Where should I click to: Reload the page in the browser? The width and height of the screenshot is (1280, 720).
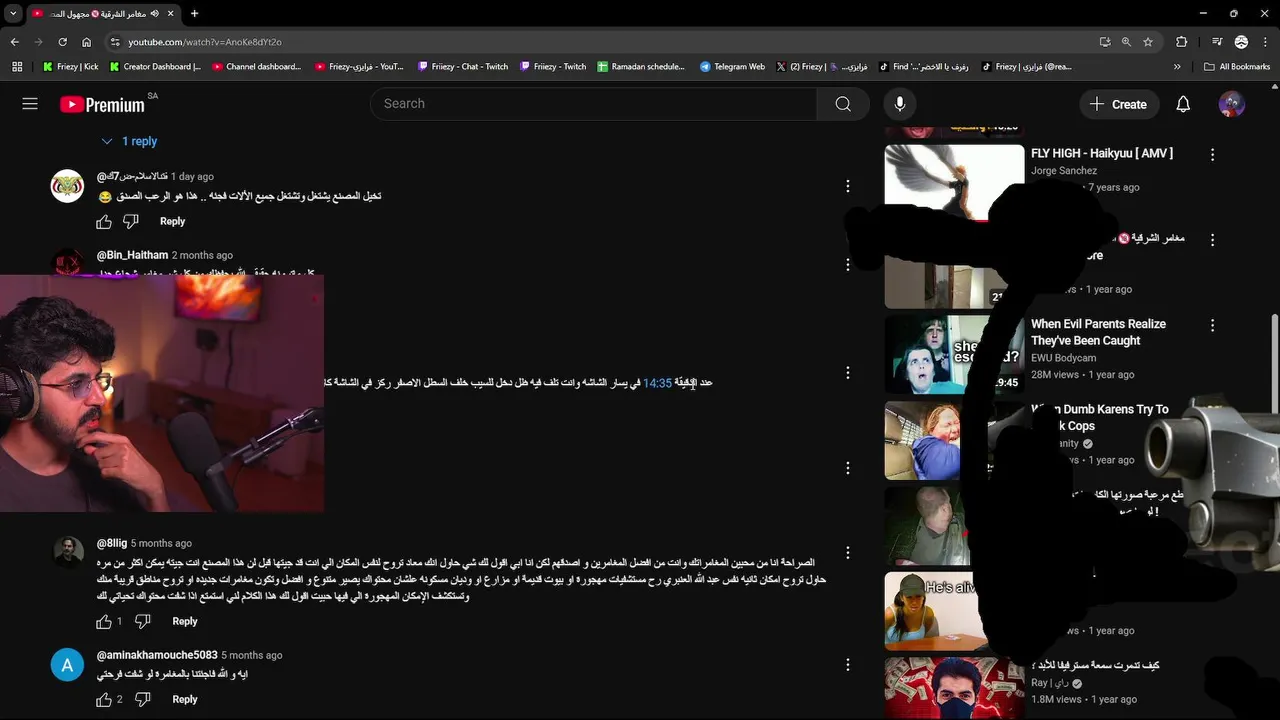click(62, 42)
